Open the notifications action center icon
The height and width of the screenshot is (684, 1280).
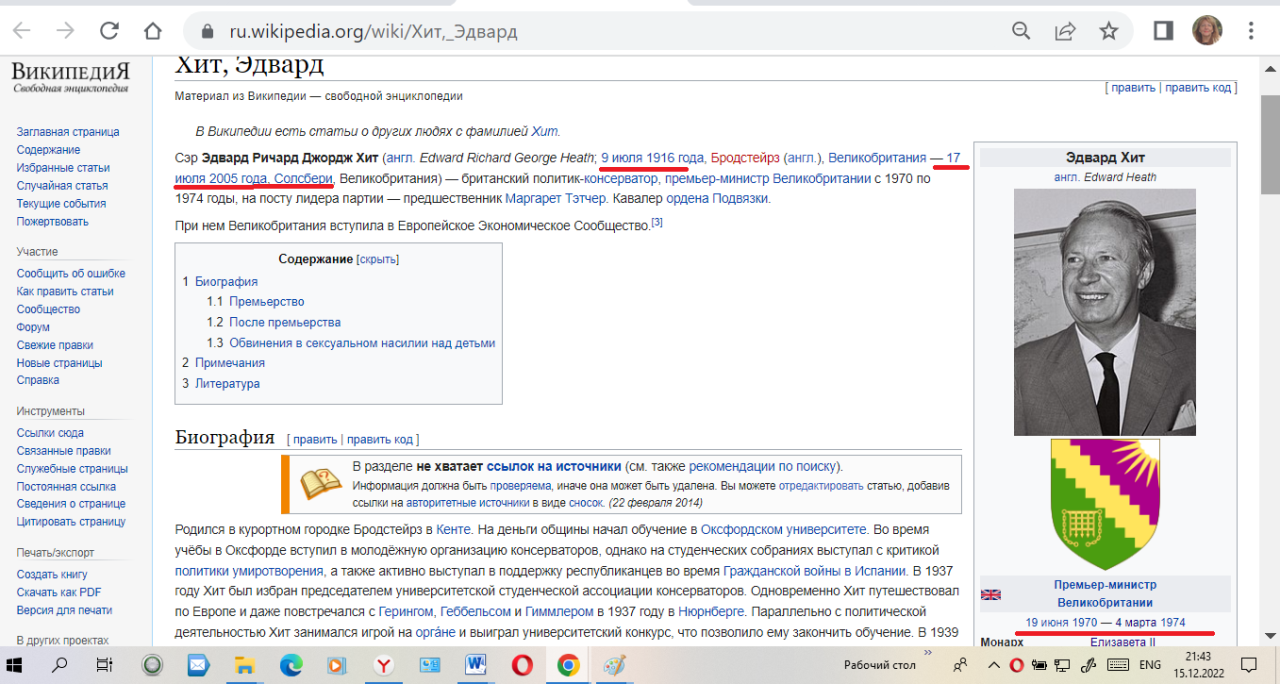pos(1248,664)
